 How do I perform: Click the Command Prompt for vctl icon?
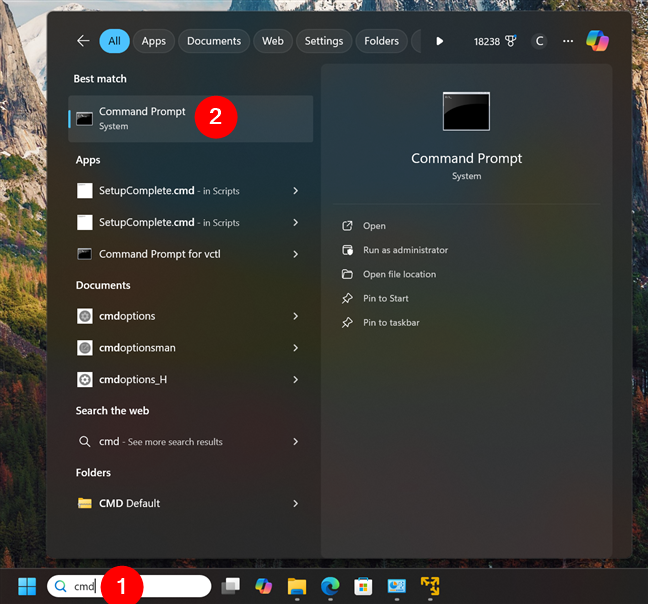[x=85, y=254]
